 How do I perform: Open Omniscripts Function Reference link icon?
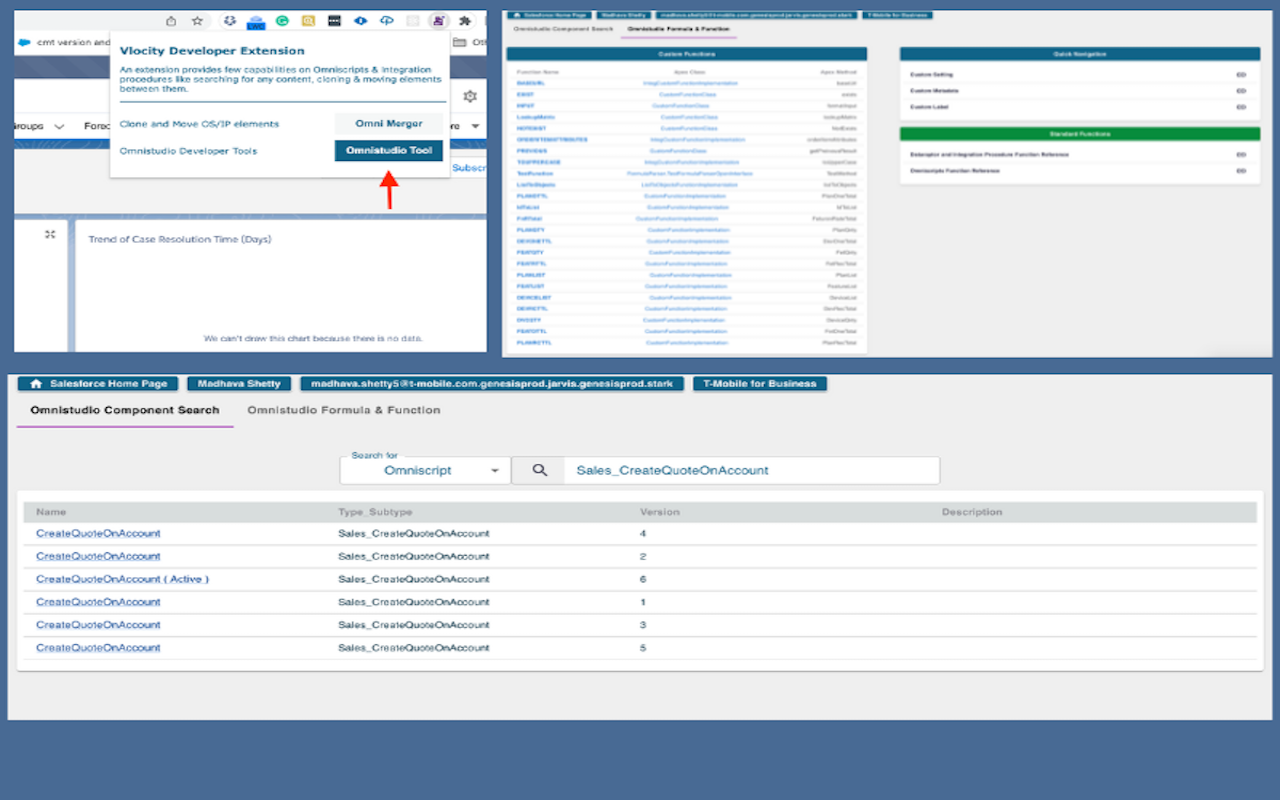tap(1241, 171)
